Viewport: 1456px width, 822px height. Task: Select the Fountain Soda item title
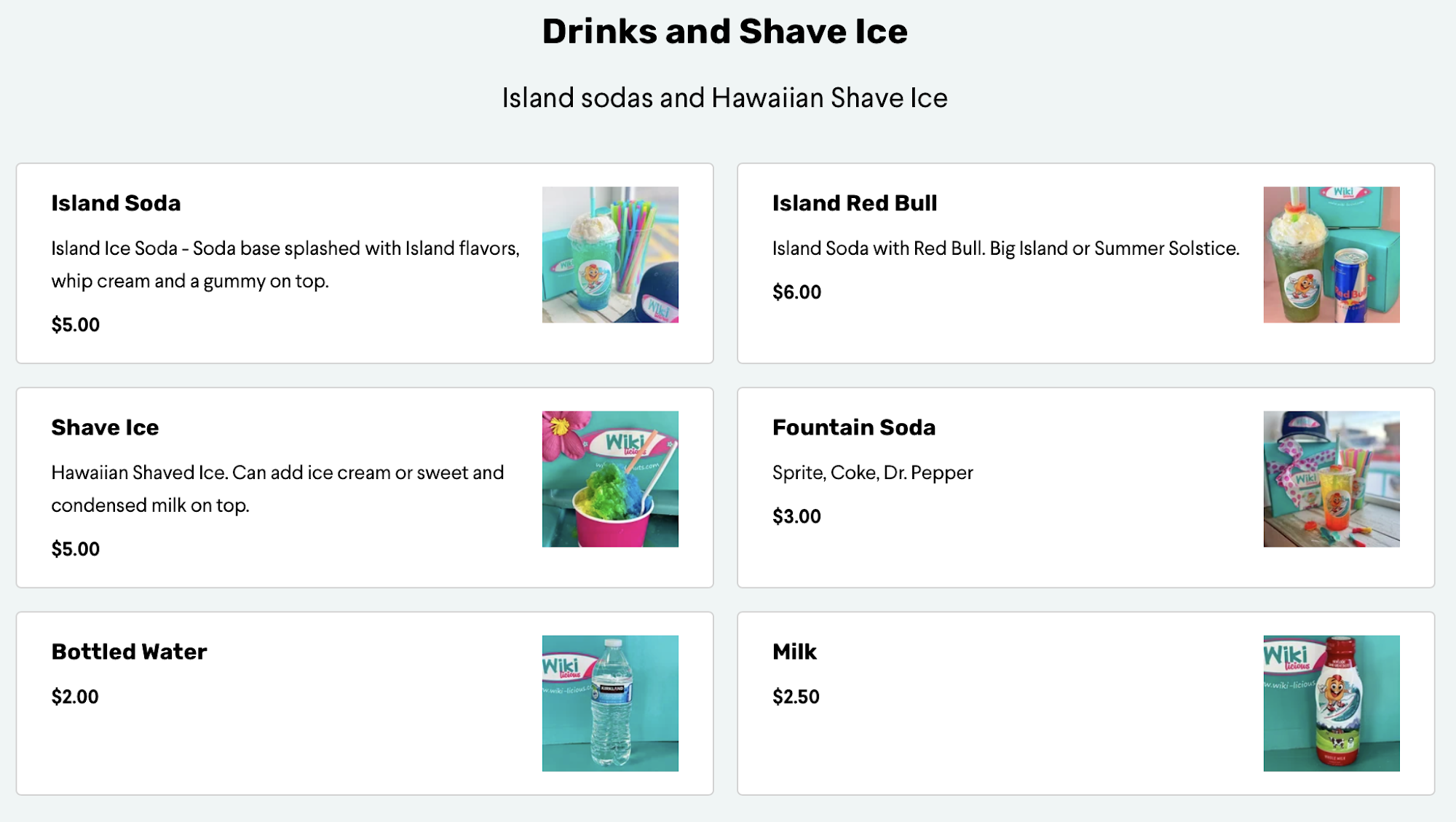coord(854,427)
